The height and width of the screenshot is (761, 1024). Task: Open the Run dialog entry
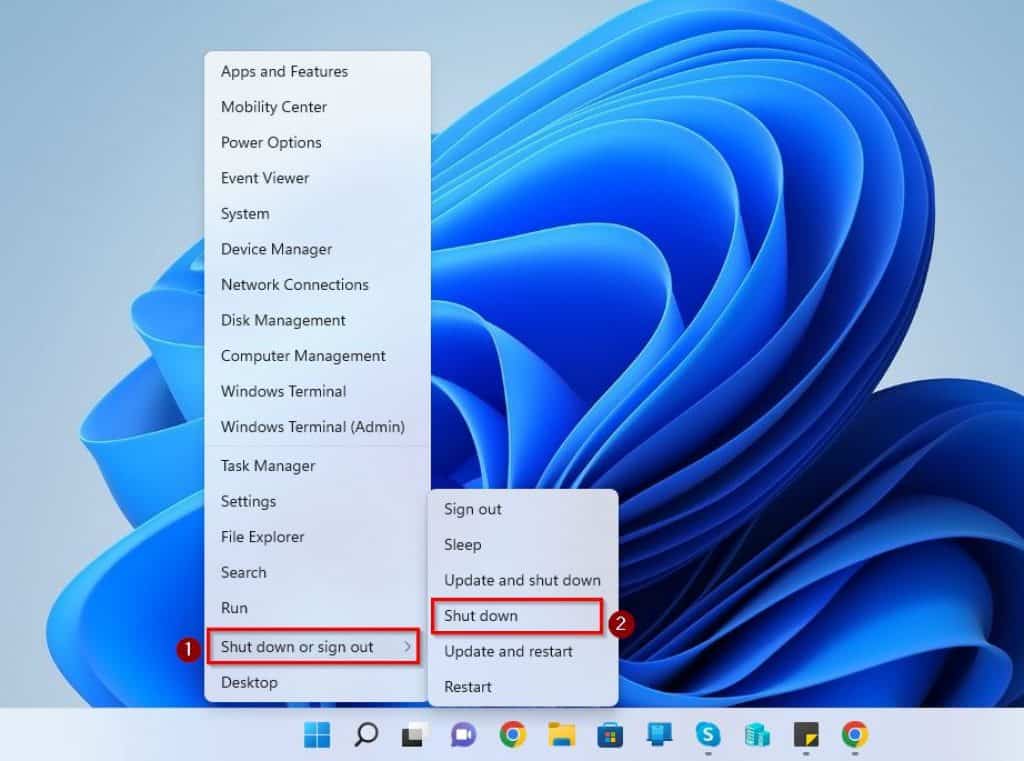317,608
